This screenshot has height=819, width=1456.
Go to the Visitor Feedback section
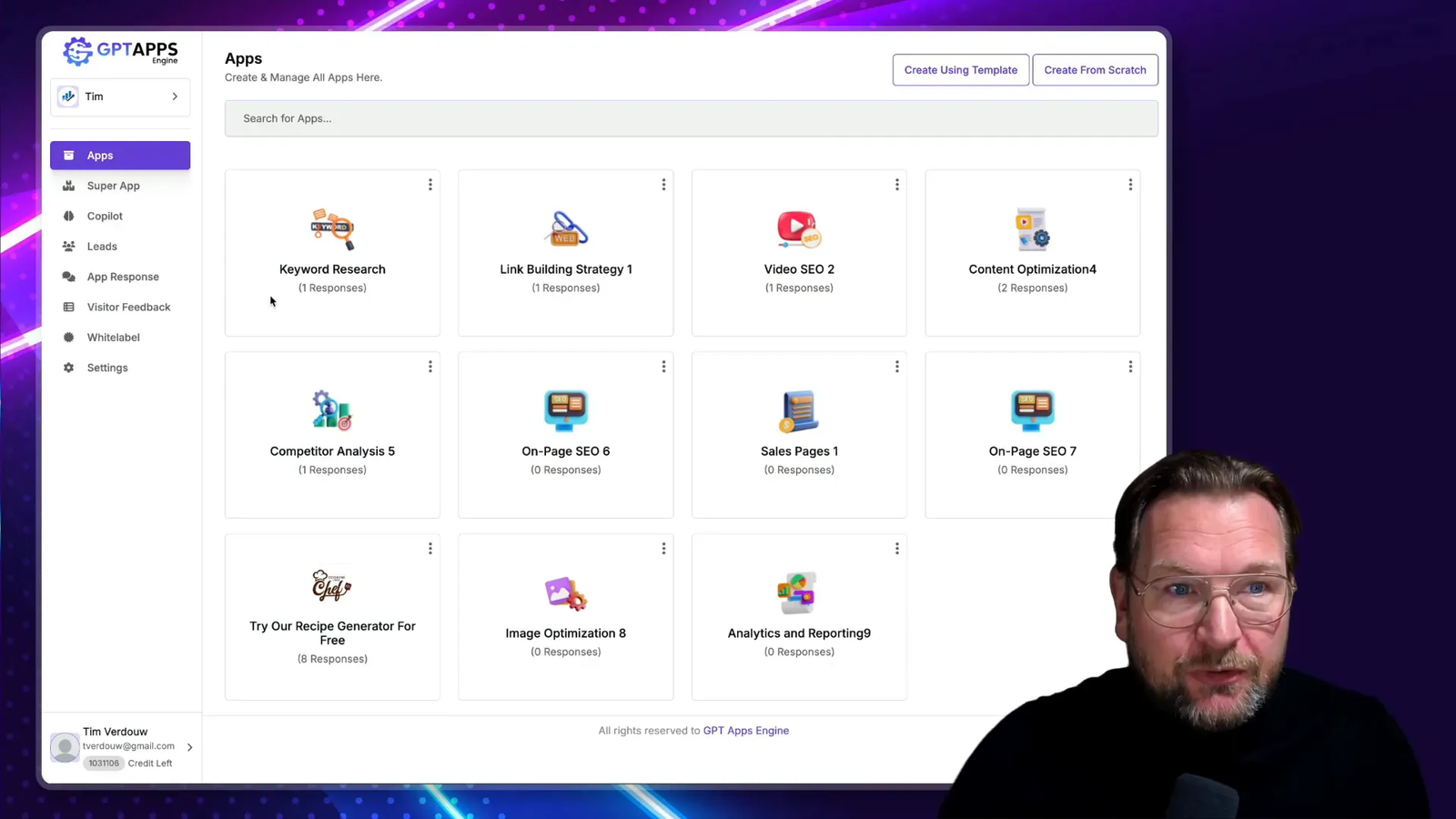pos(120,307)
